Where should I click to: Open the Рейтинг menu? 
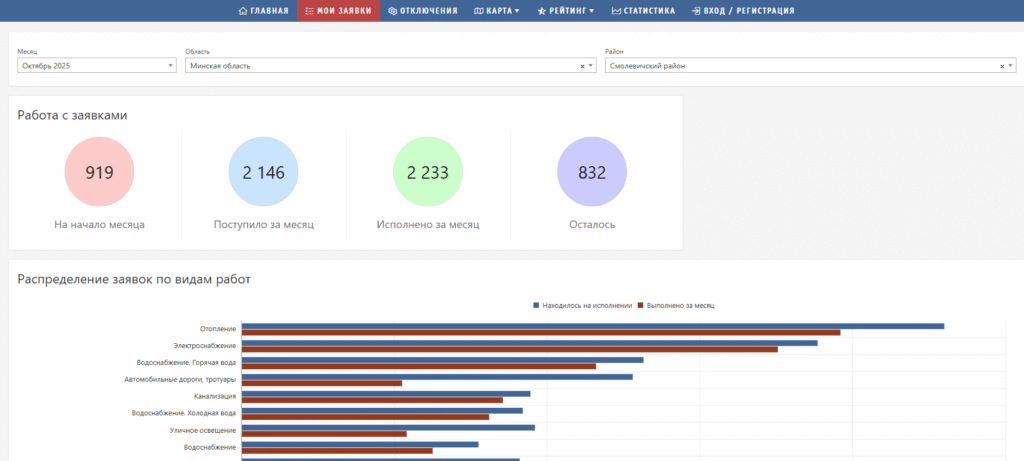pos(571,11)
